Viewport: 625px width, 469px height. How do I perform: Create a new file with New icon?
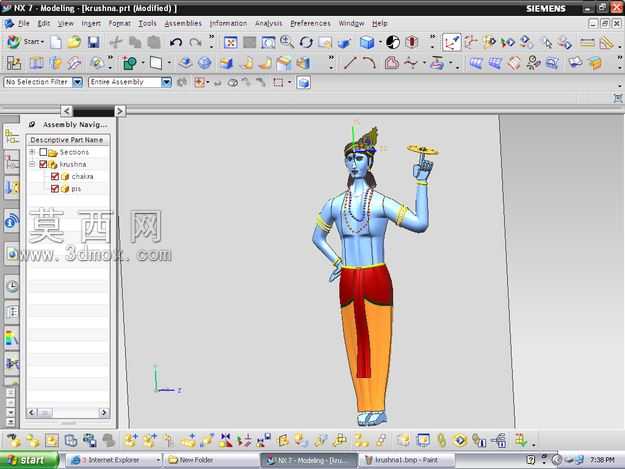56,42
